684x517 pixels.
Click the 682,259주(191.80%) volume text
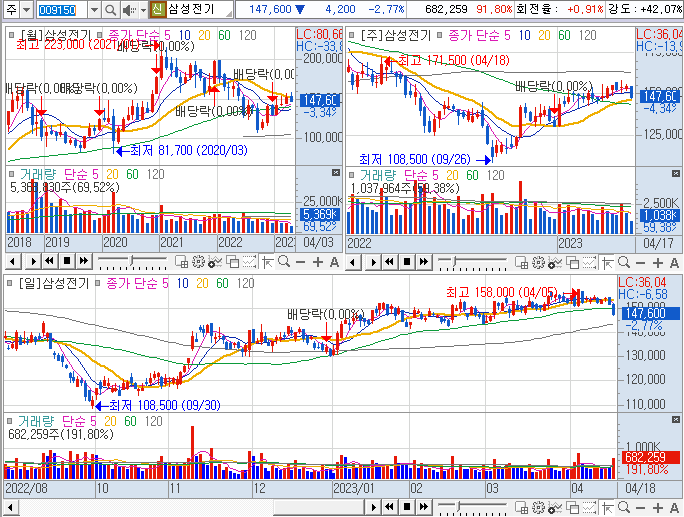(61, 434)
